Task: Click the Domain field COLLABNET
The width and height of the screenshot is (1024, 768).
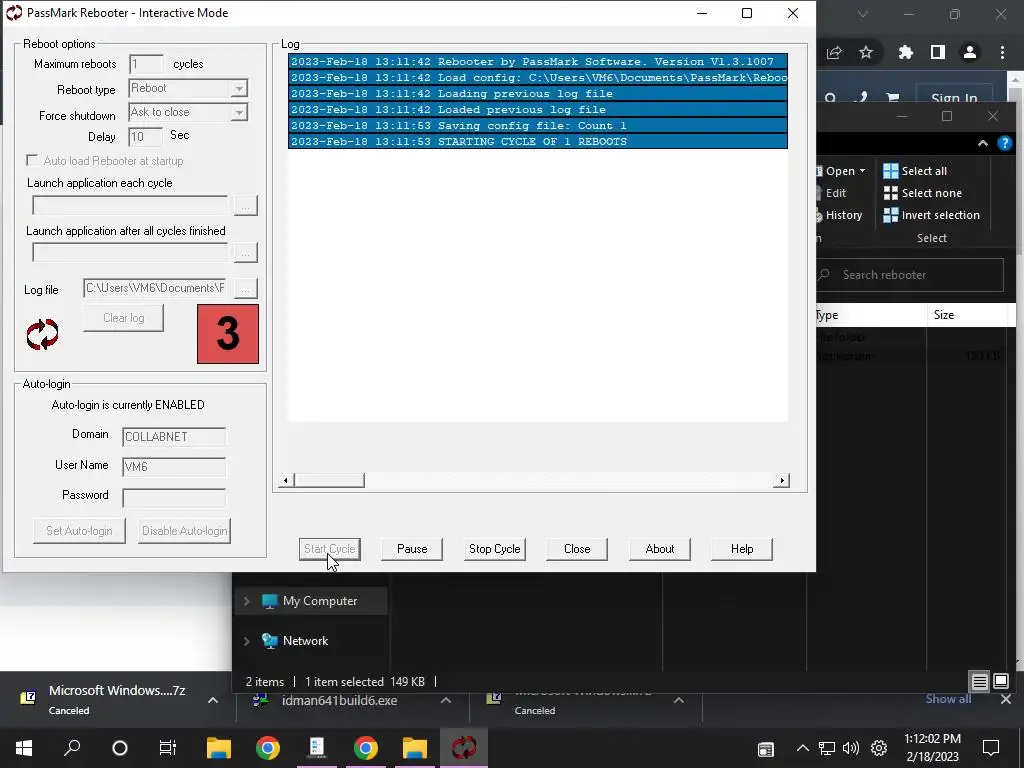Action: click(x=174, y=437)
